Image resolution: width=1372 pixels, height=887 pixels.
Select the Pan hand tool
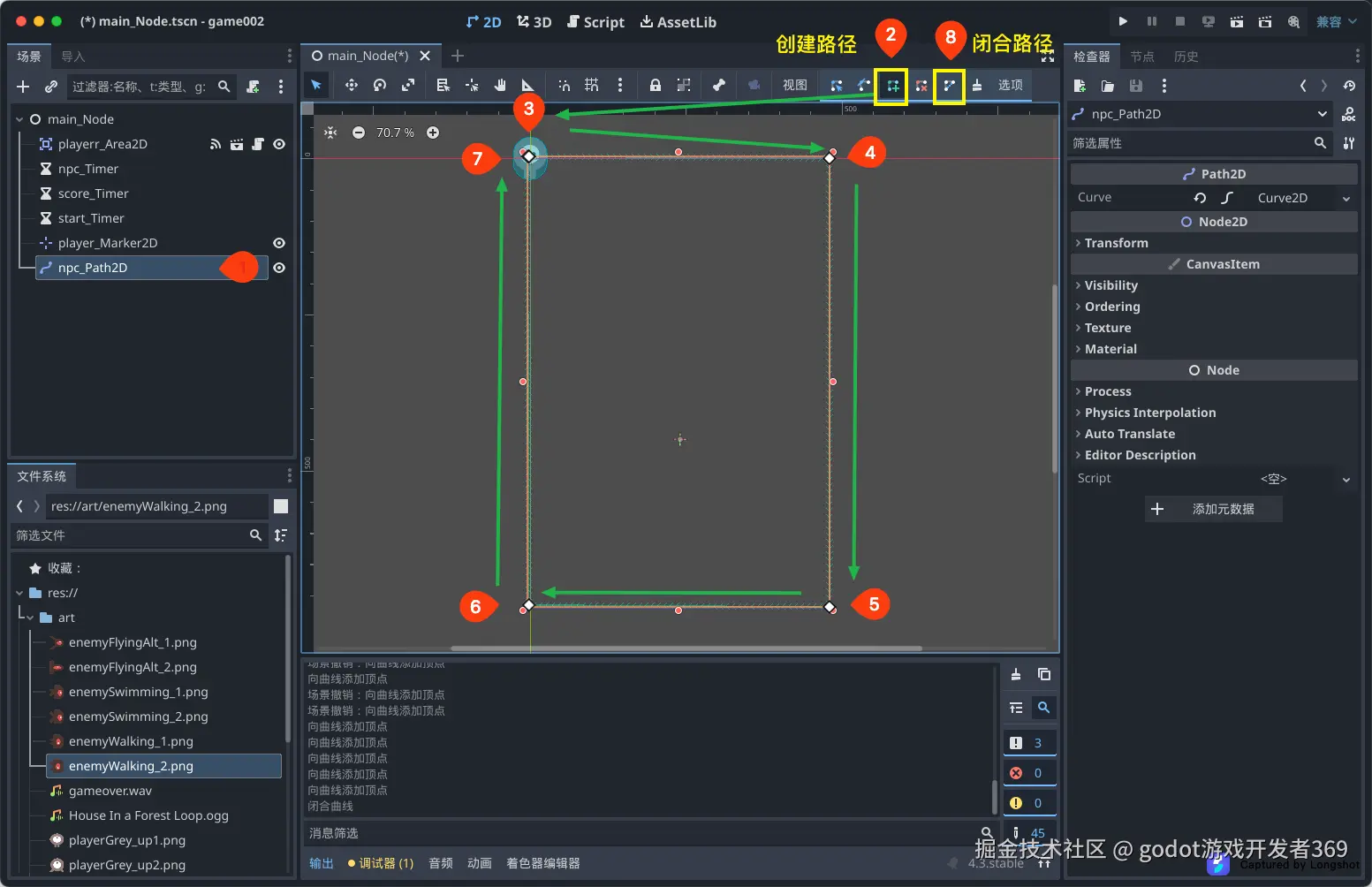500,85
